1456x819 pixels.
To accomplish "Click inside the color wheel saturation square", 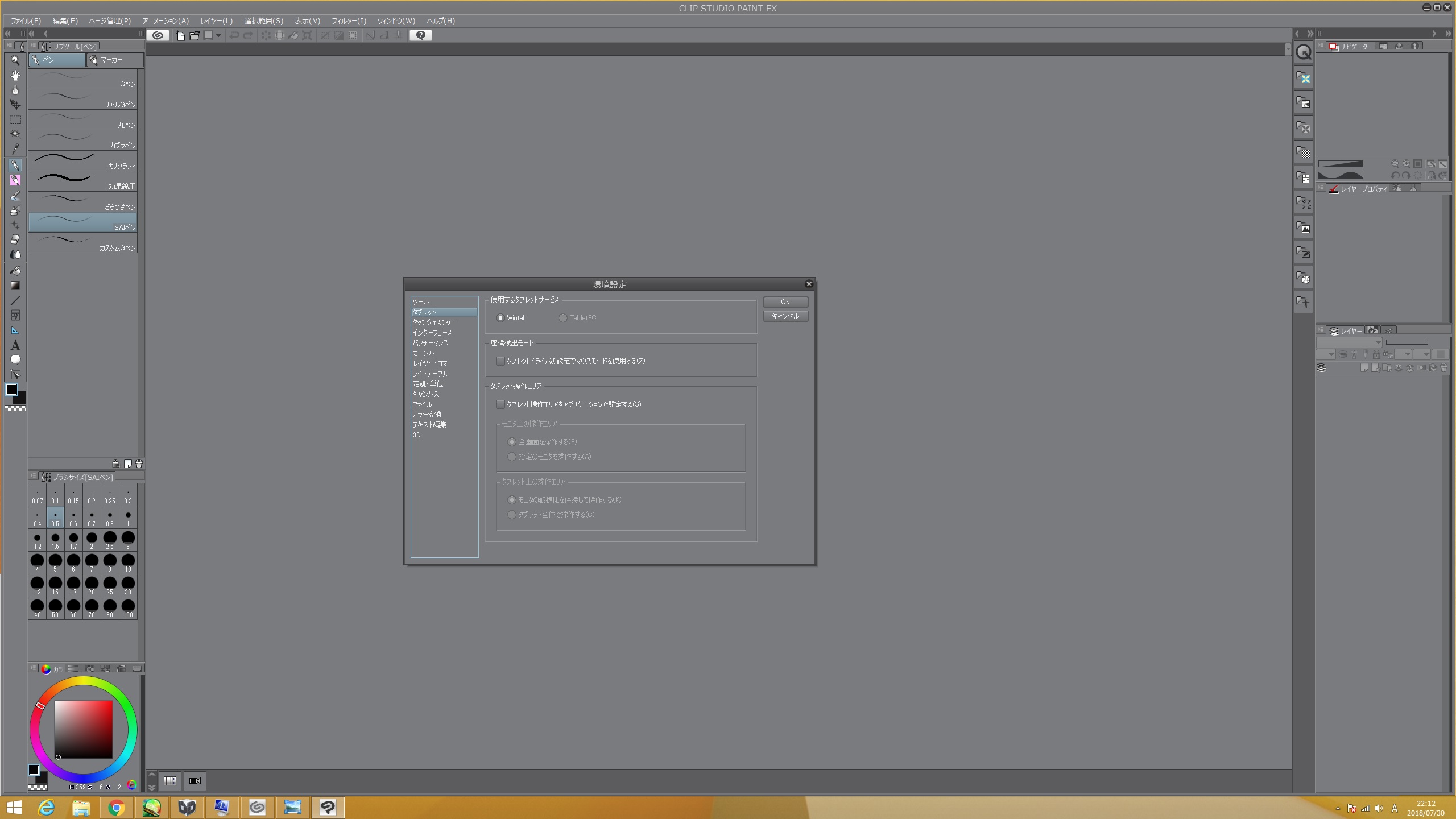I will click(x=84, y=729).
